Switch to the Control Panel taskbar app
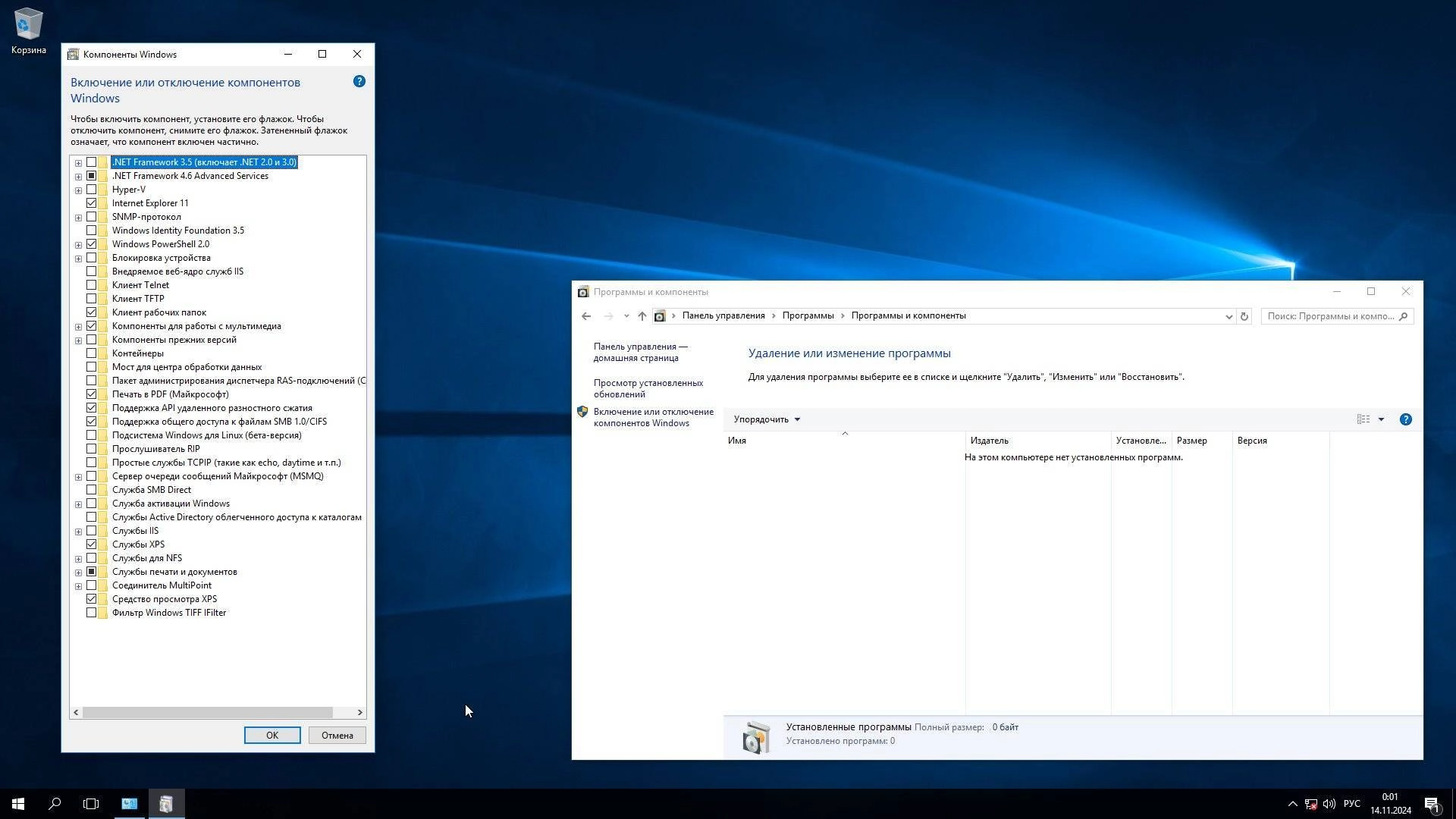The height and width of the screenshot is (819, 1456). (130, 804)
